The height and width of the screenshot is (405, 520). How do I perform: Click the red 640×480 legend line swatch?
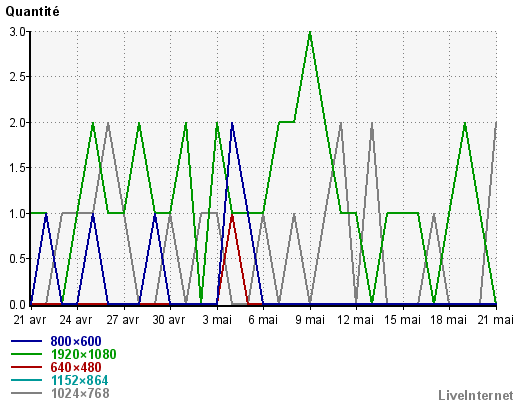pyautogui.click(x=27, y=367)
